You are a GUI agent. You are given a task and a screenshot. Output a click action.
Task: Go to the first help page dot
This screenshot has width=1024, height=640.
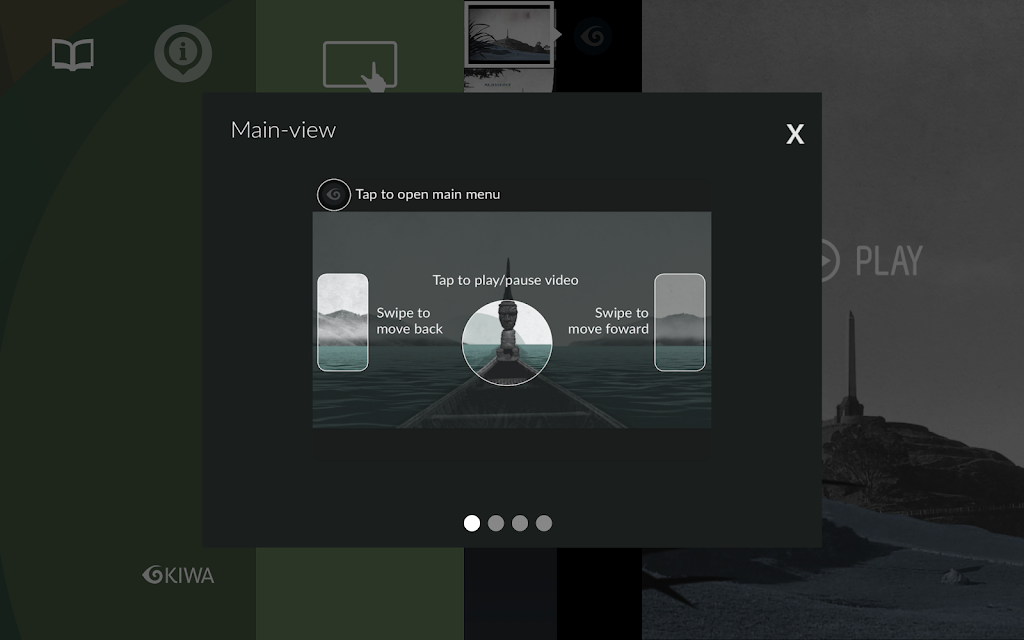(472, 523)
